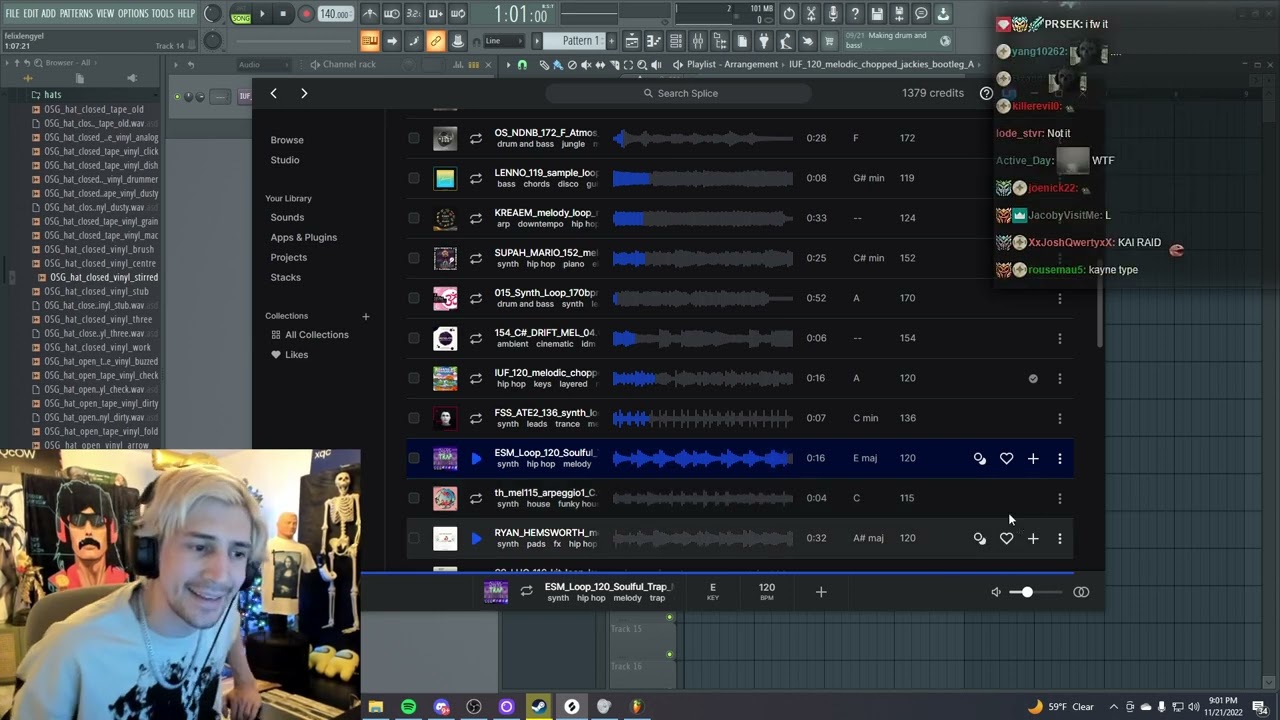Open more options for FSS_ATE2_136 row

click(x=1060, y=418)
